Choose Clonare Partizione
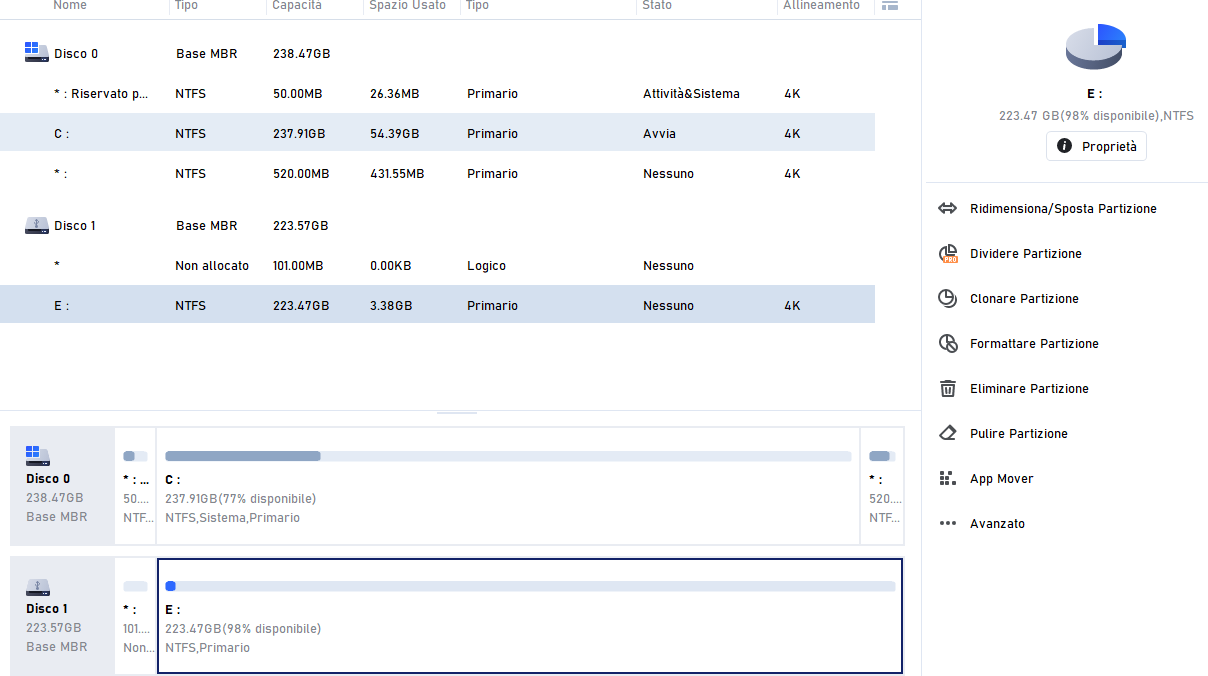Viewport: 1208px width, 676px height. [x=1024, y=299]
